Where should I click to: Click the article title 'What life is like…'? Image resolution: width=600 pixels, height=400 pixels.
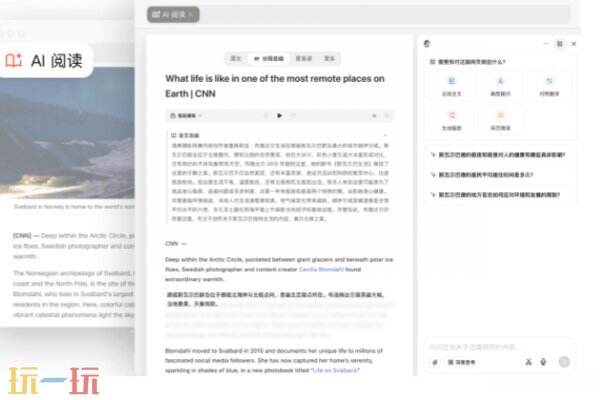275,86
